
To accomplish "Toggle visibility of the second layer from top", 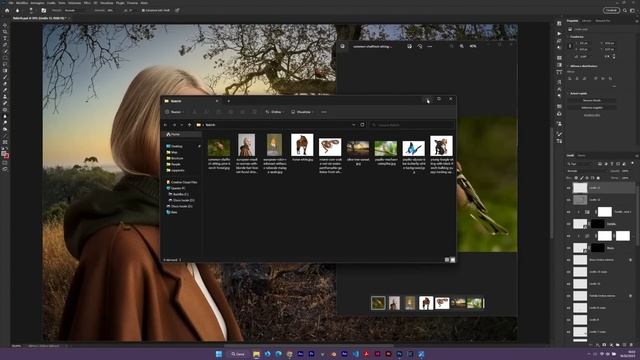I will [569, 200].
